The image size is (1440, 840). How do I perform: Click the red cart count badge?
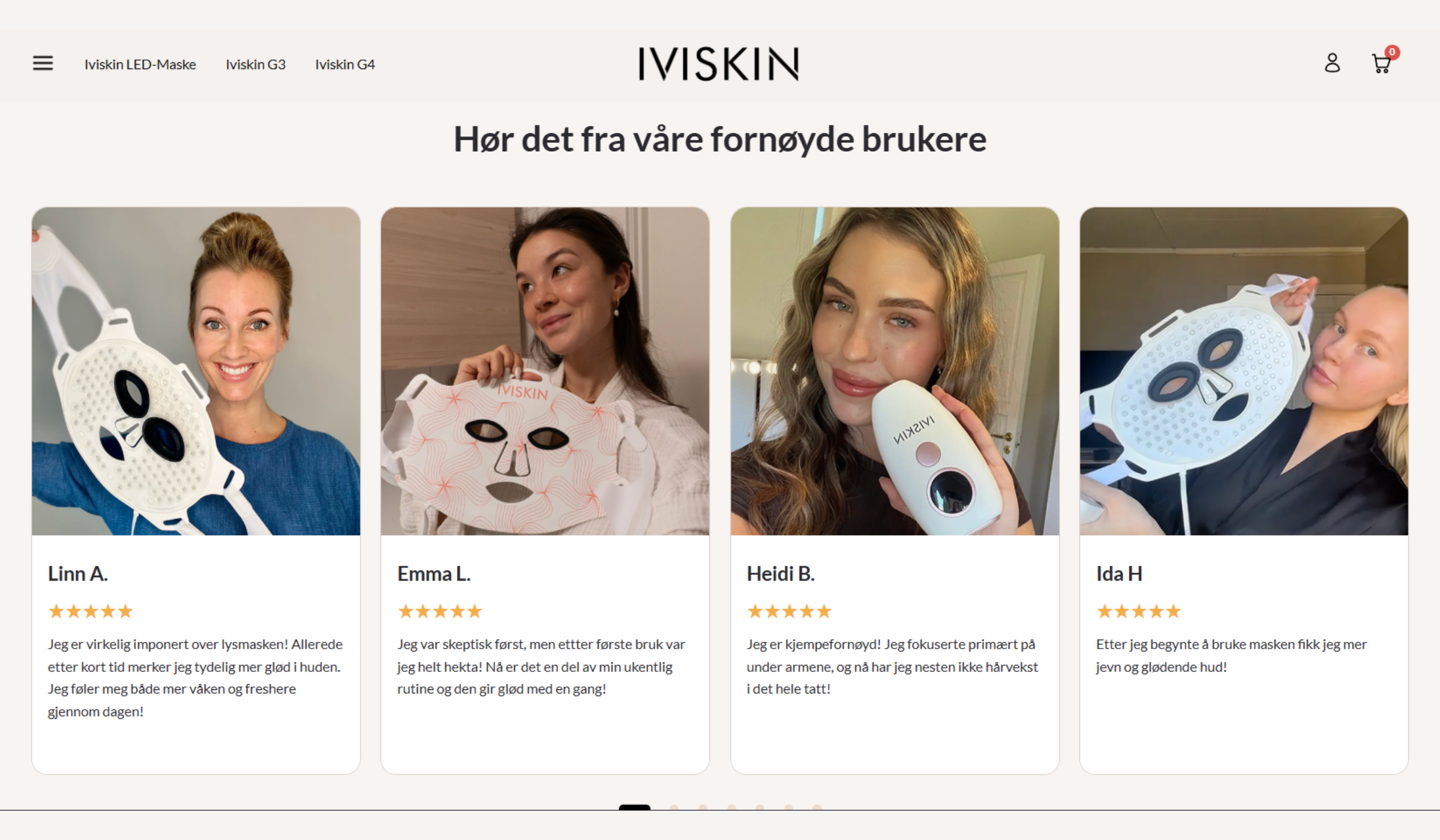tap(1392, 52)
